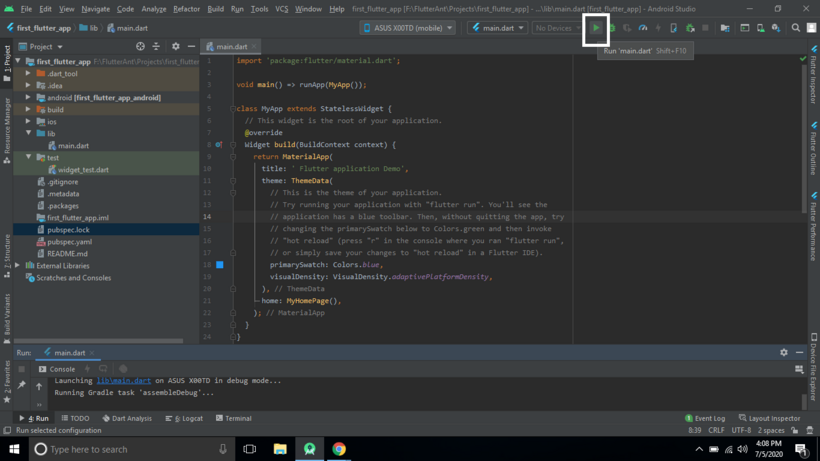Click the Flutter Hot Reload lightning icon
Screen dimensions: 820x461
point(658,28)
